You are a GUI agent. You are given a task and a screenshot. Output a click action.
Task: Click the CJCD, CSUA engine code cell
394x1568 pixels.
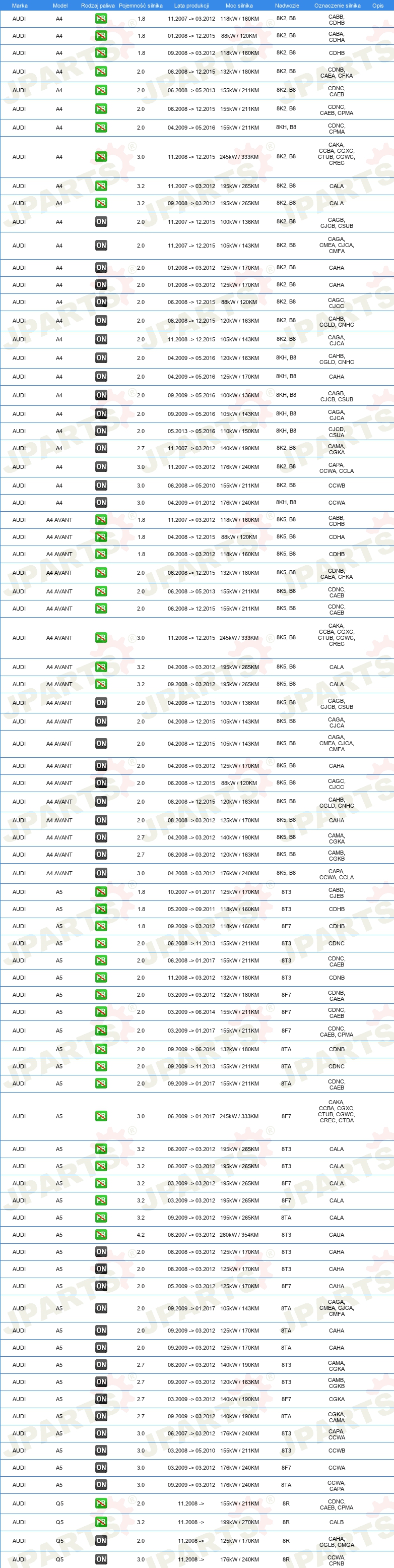336,432
